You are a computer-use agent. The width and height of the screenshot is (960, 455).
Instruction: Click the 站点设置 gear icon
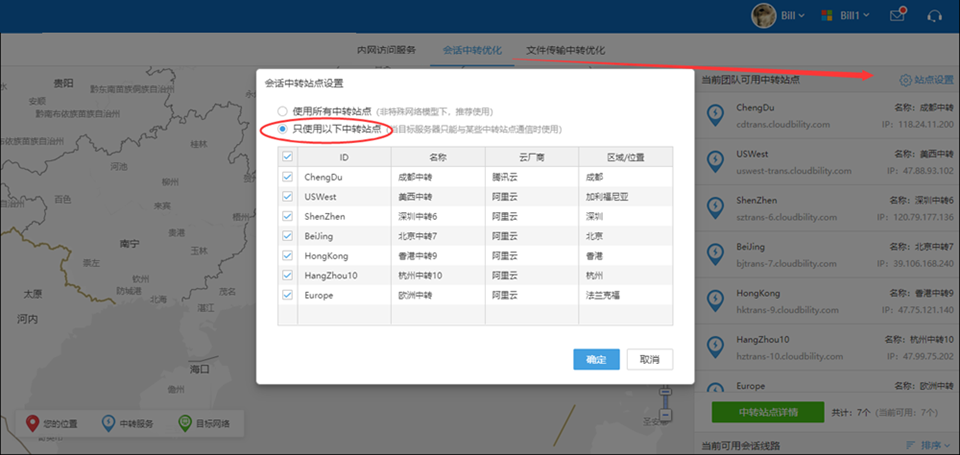click(905, 80)
